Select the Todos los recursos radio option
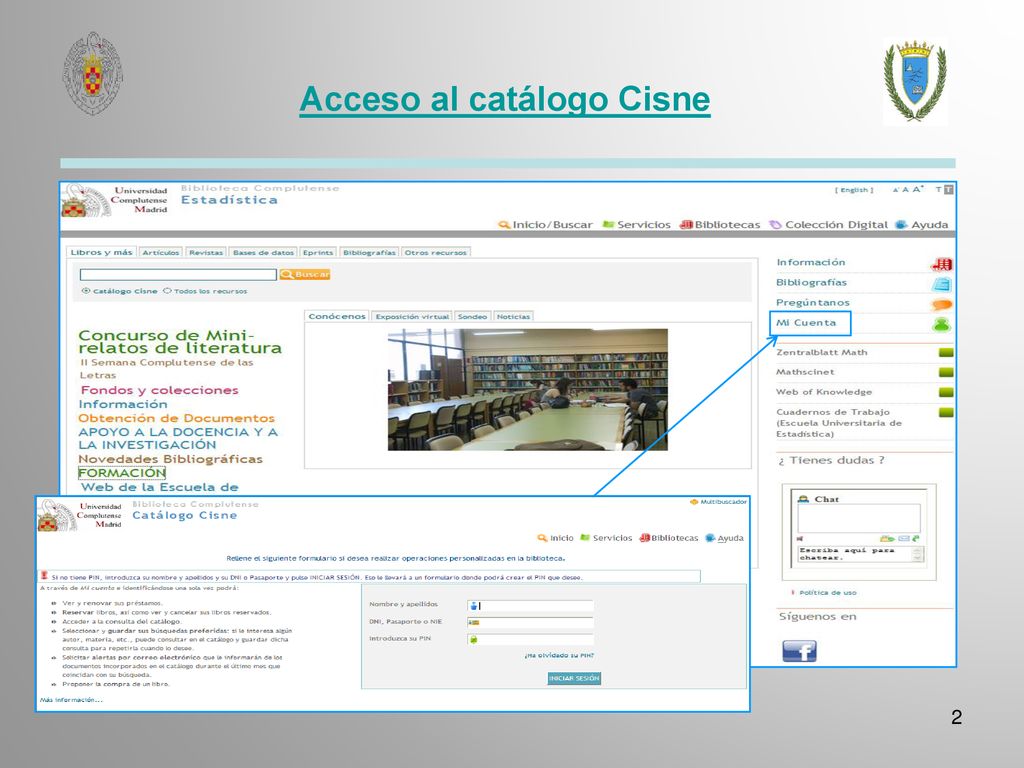The height and width of the screenshot is (768, 1024). point(167,291)
